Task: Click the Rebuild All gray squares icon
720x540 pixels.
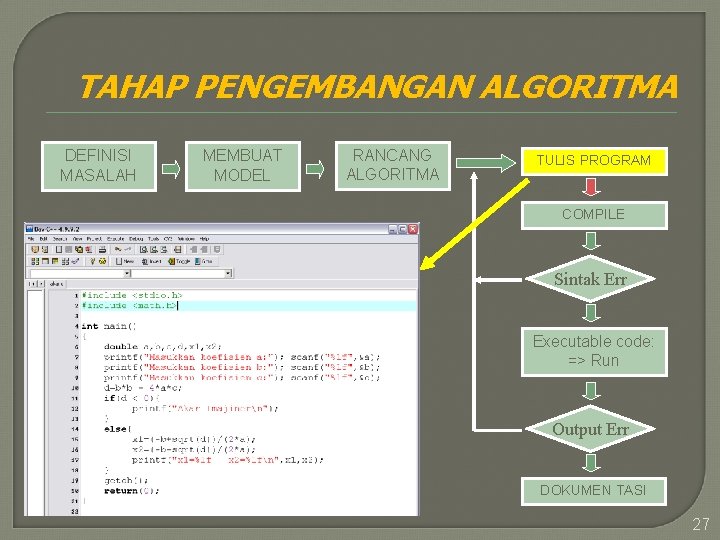Action: (x=65, y=261)
